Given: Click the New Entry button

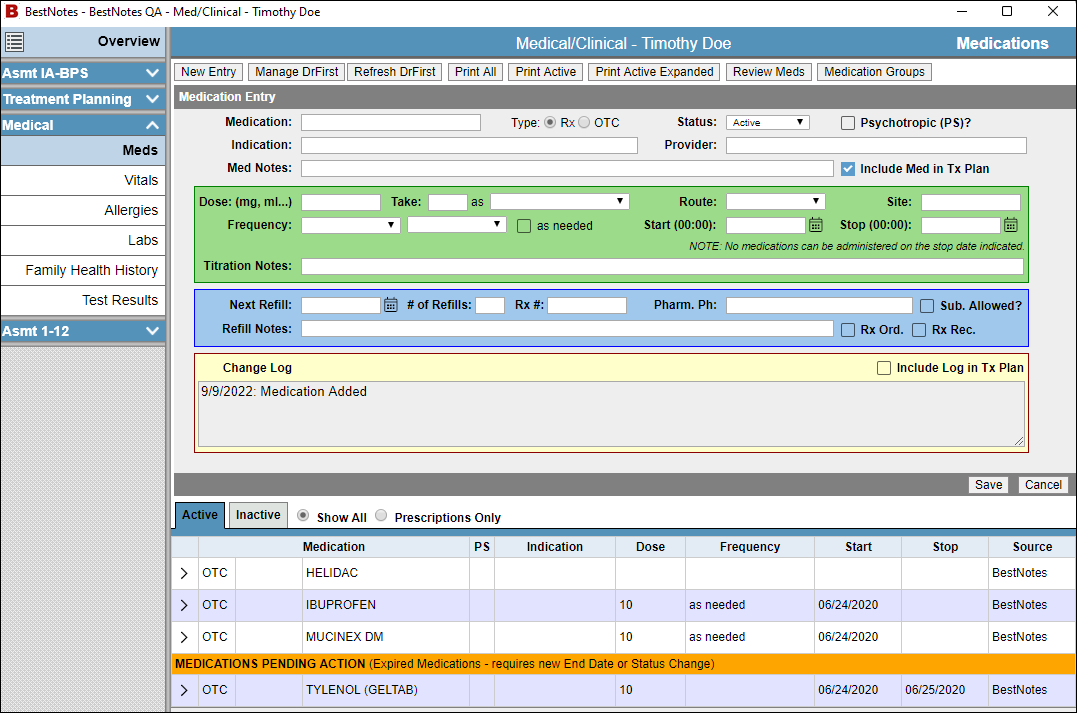Looking at the screenshot, I should pyautogui.click(x=209, y=72).
